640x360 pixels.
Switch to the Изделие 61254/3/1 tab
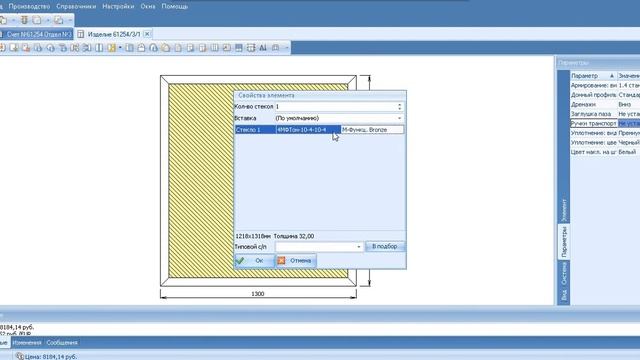click(x=114, y=34)
